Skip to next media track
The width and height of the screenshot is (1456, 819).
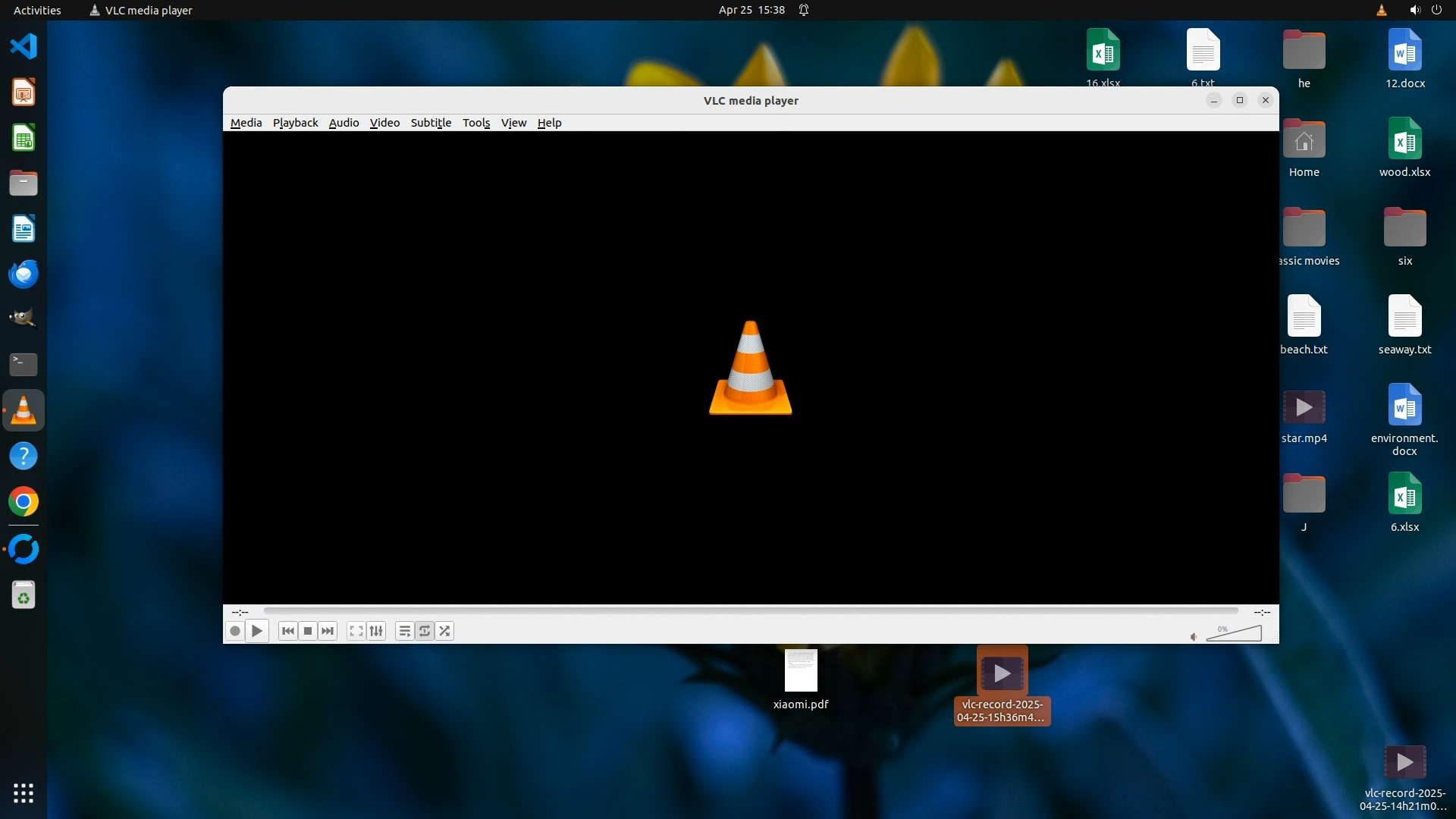pyautogui.click(x=328, y=631)
